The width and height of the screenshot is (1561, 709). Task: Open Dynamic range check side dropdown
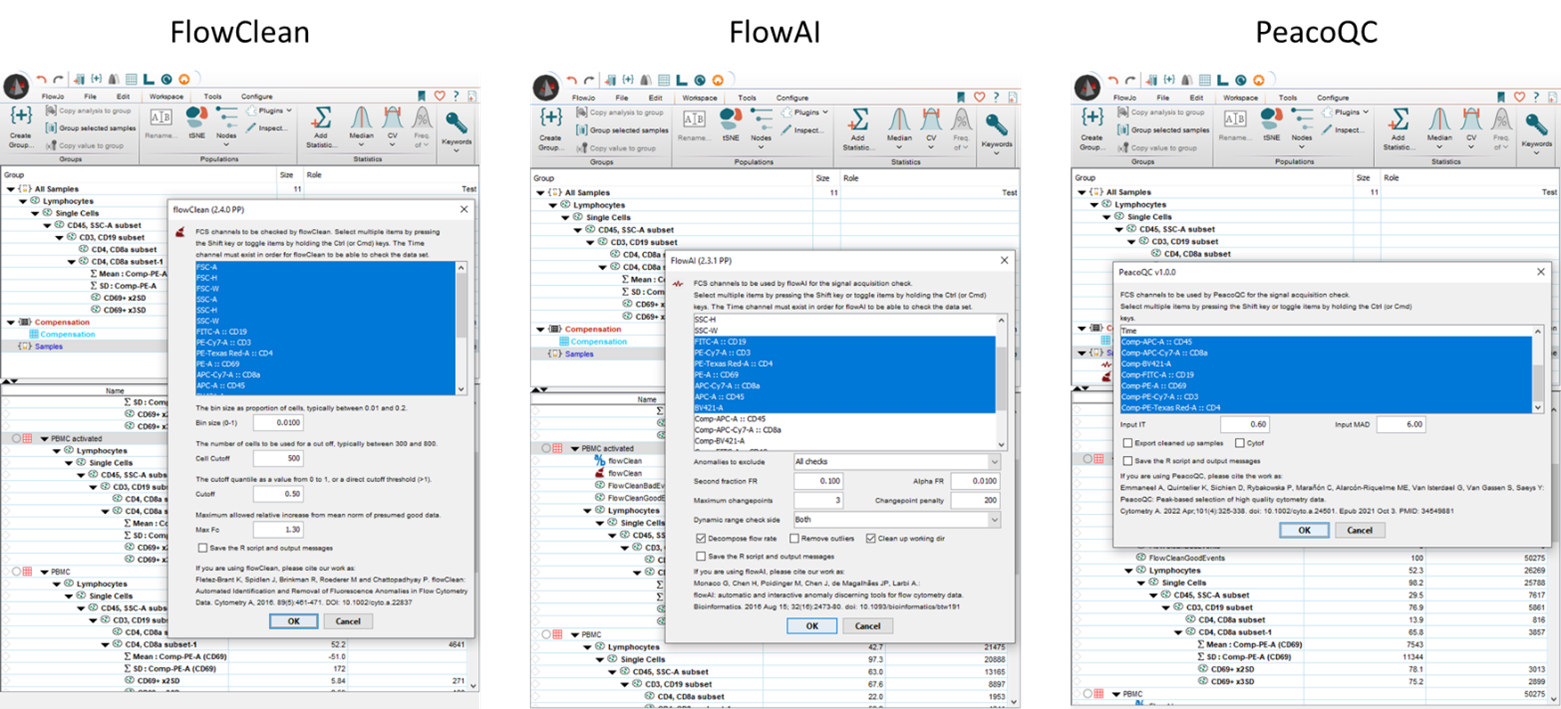pos(897,520)
